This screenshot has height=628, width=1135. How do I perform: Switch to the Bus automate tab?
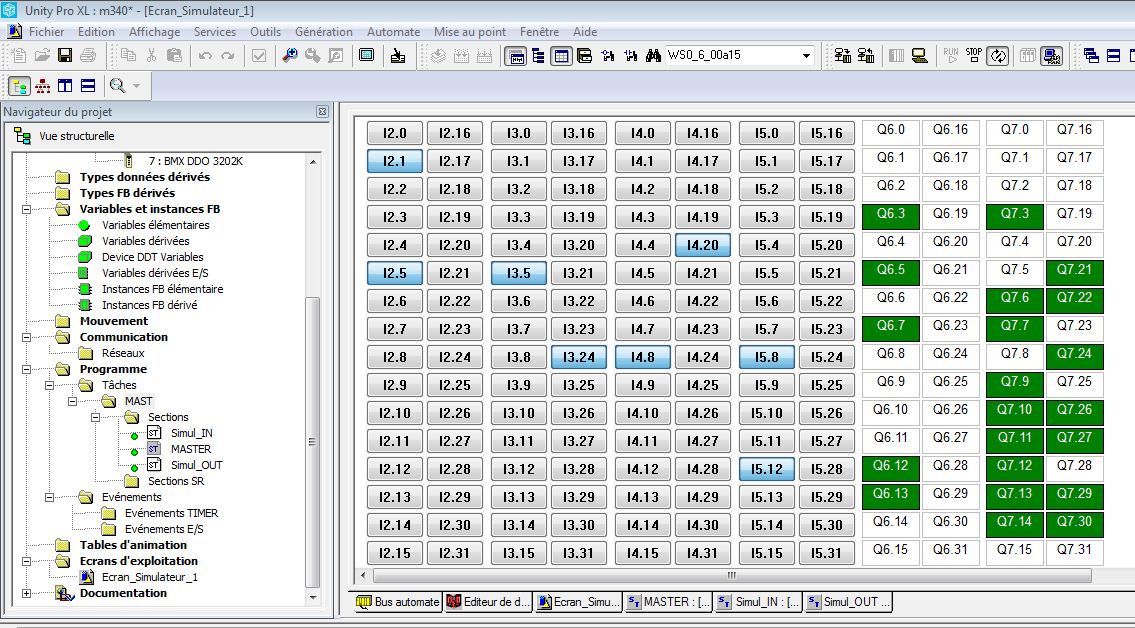tap(397, 602)
